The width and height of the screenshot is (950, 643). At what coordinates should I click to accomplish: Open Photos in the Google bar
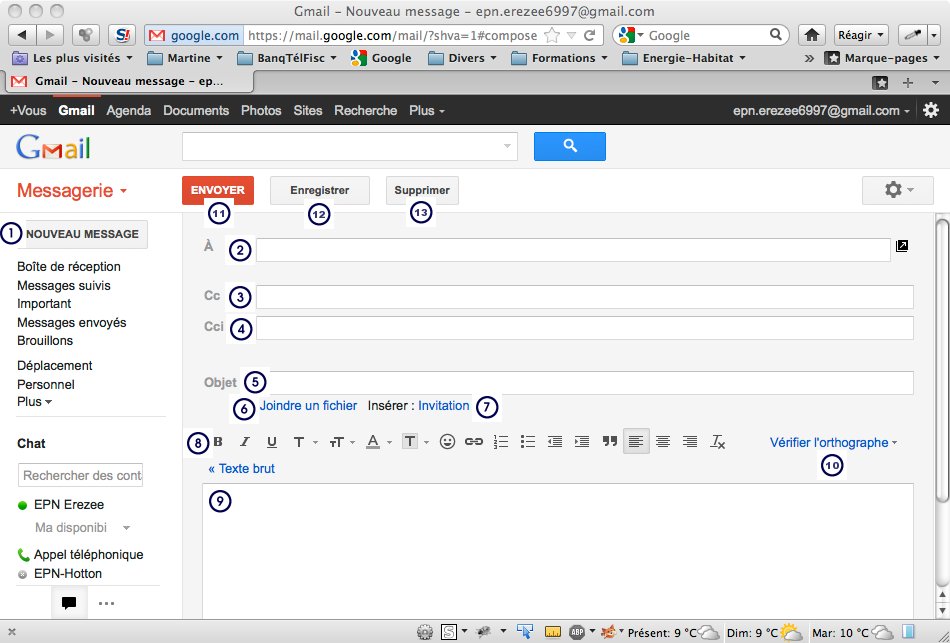(x=261, y=110)
